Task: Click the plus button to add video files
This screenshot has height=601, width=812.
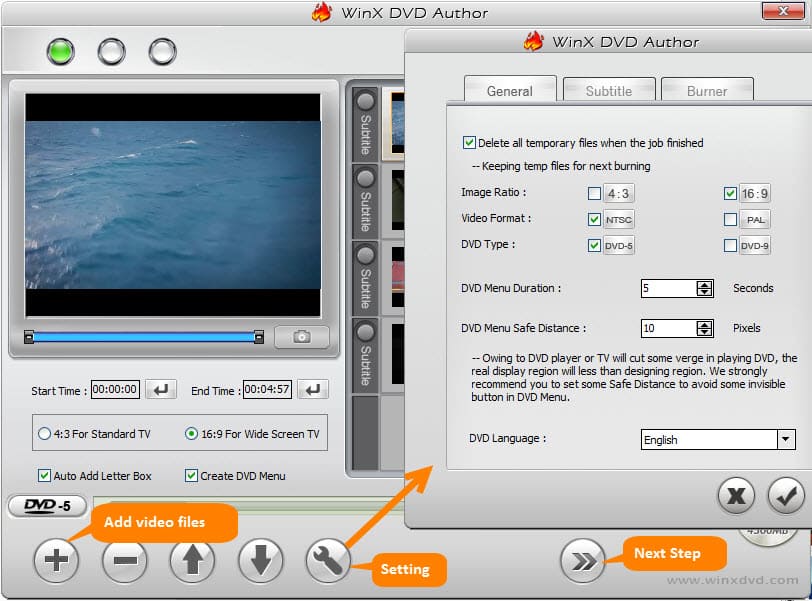Action: (x=56, y=560)
